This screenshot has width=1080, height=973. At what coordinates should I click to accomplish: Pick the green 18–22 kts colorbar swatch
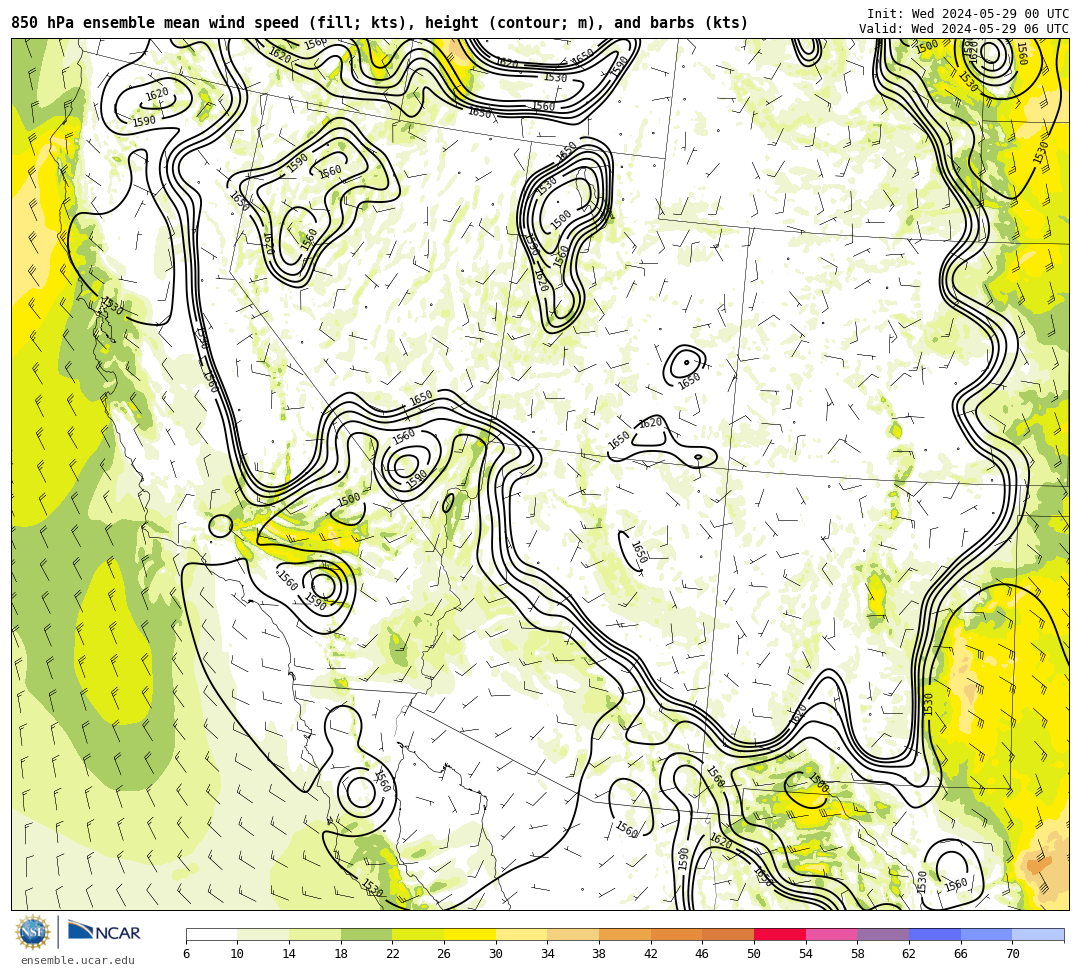point(366,934)
